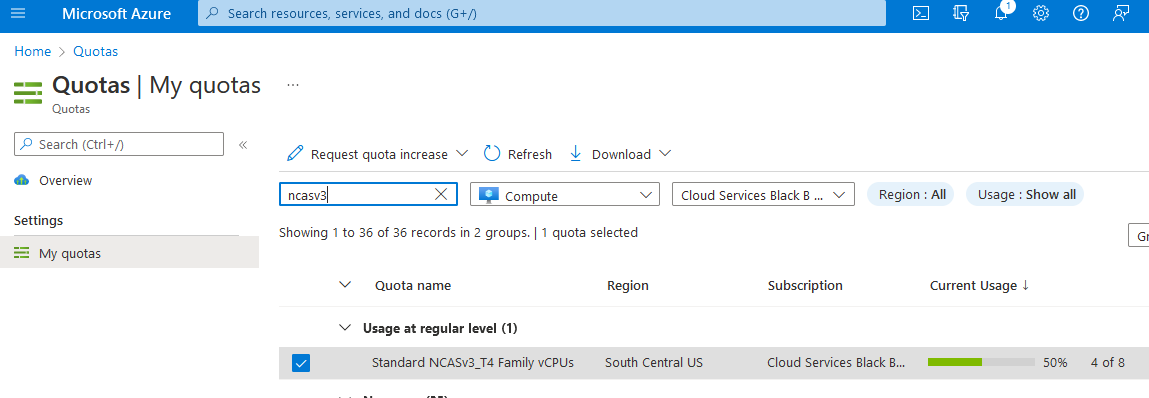Click the 50% usage percentage
Screen dimensions: 1149x398
[x=1055, y=363]
